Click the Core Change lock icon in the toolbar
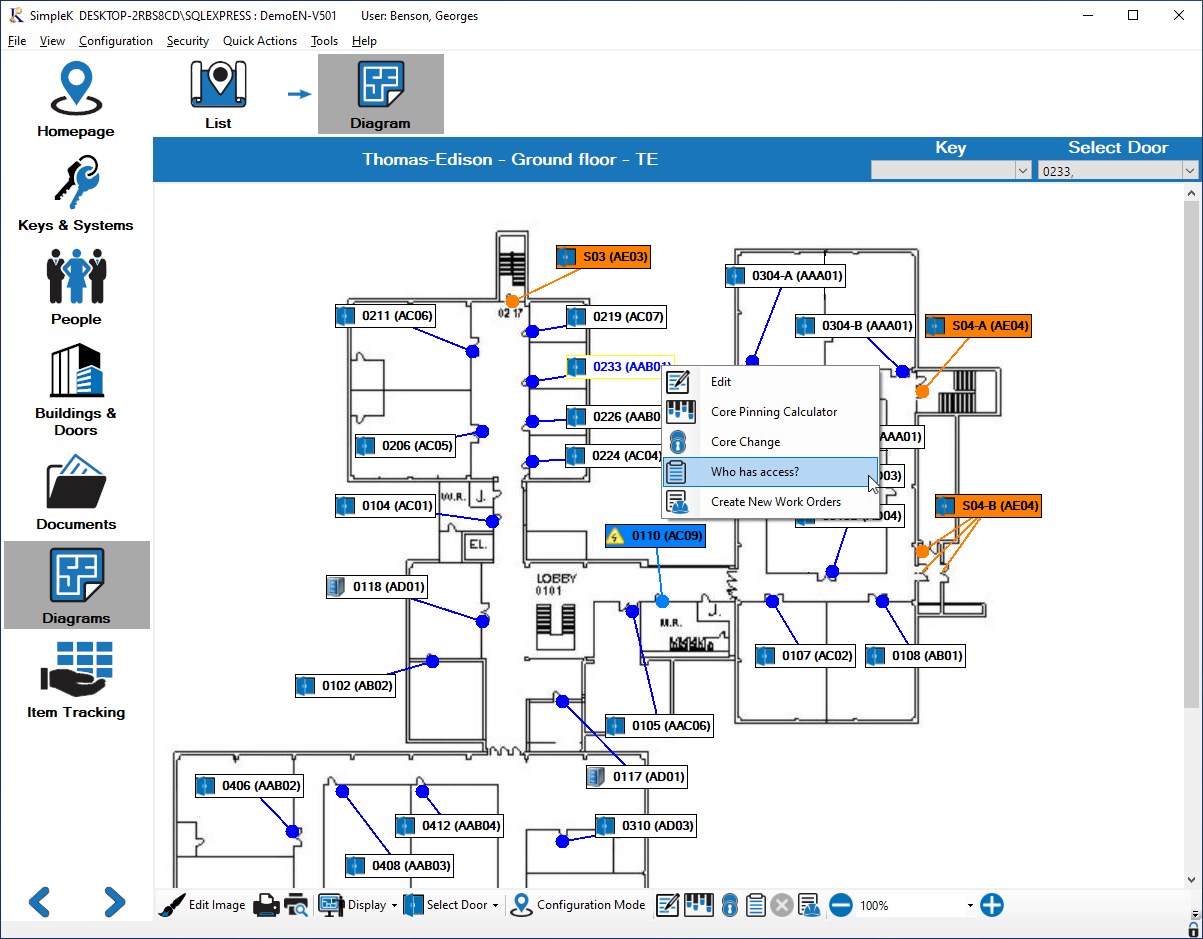 730,905
